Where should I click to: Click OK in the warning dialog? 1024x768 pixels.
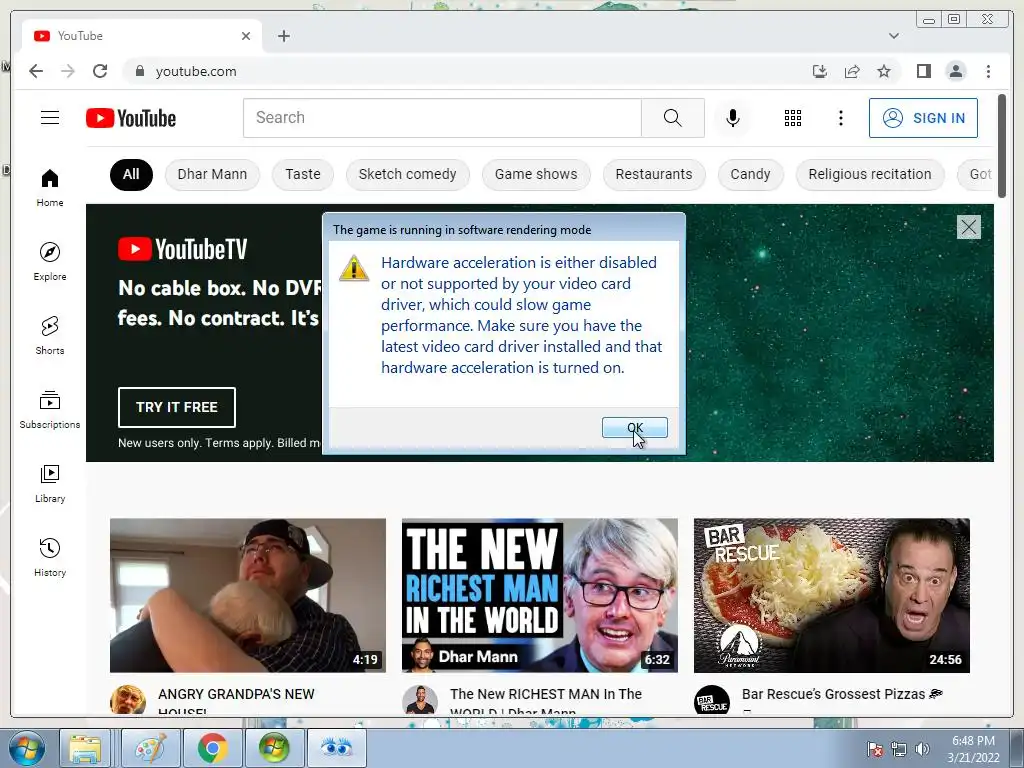click(634, 428)
